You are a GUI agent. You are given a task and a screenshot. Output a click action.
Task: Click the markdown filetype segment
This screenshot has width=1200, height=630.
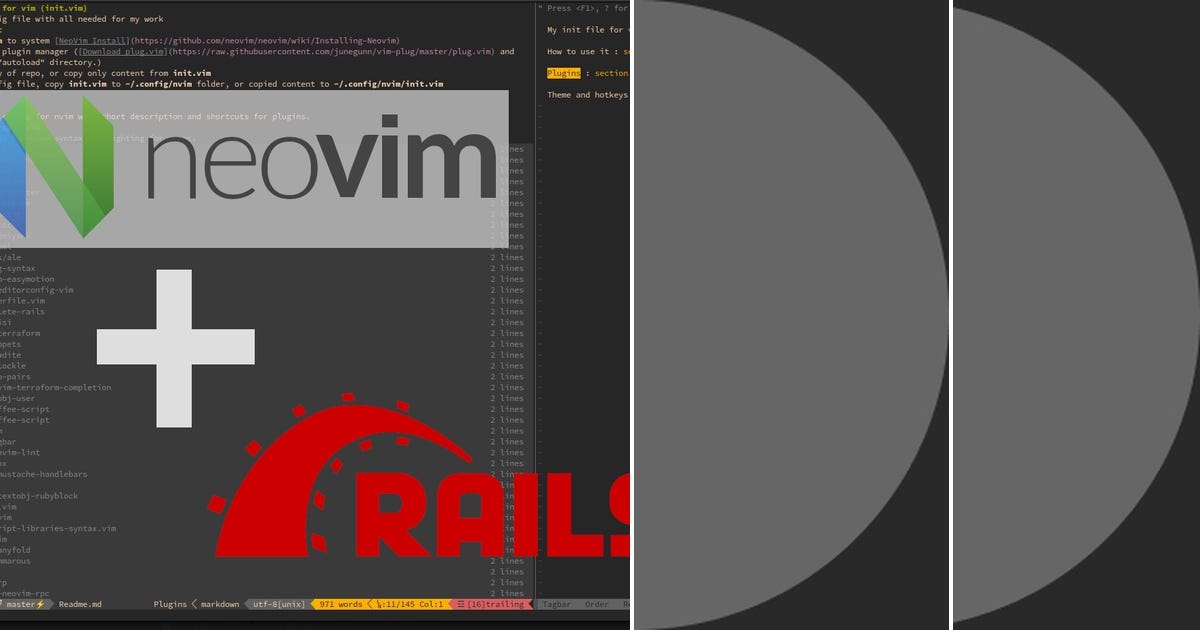[218, 604]
